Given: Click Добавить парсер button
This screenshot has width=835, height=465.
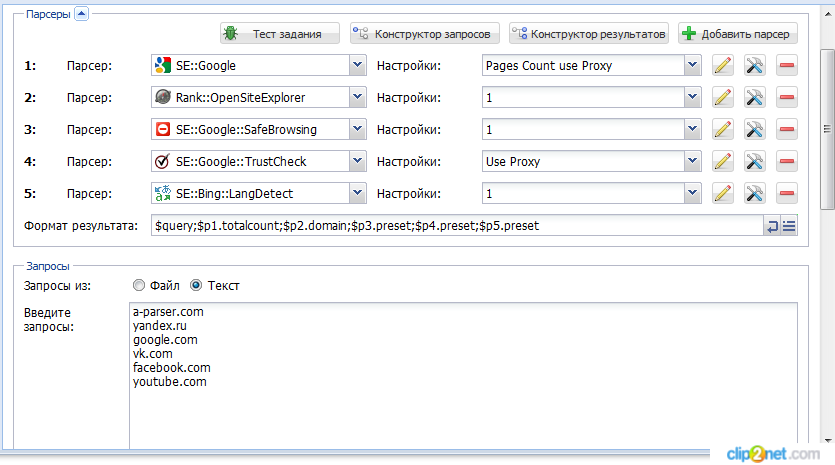Looking at the screenshot, I should click(737, 34).
